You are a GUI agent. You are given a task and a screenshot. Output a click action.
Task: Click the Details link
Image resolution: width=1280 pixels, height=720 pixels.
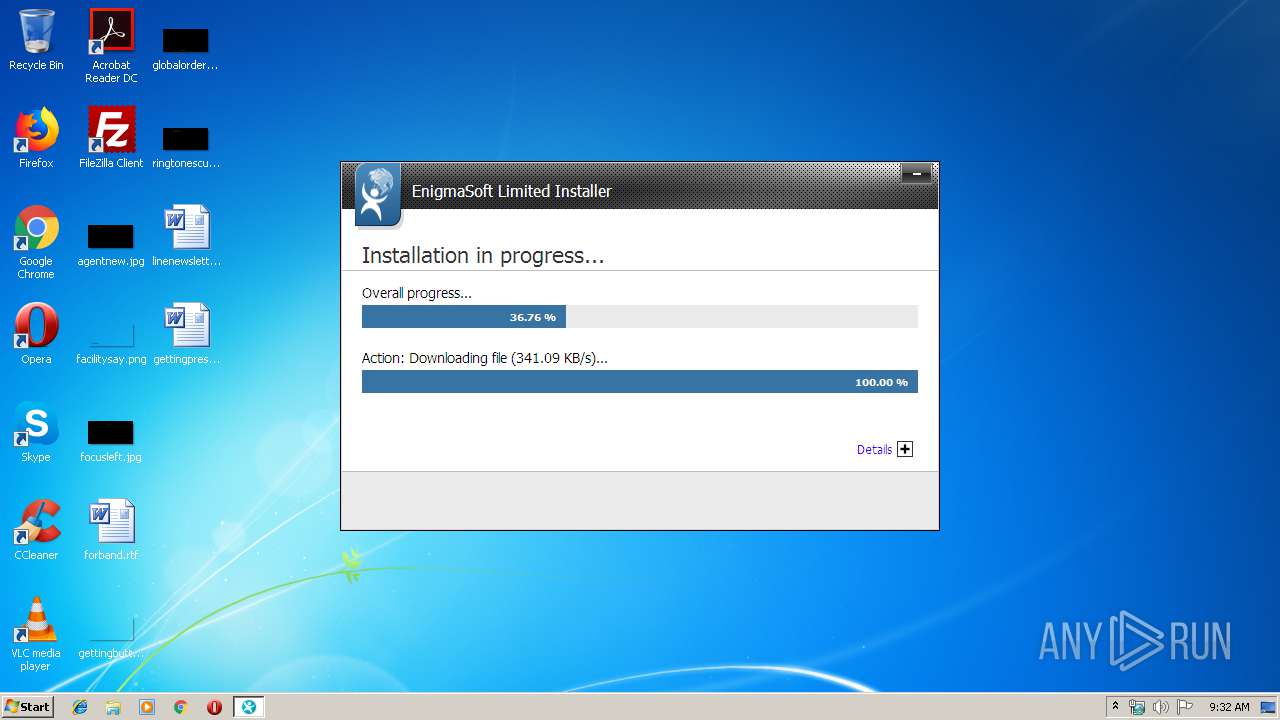pos(874,450)
